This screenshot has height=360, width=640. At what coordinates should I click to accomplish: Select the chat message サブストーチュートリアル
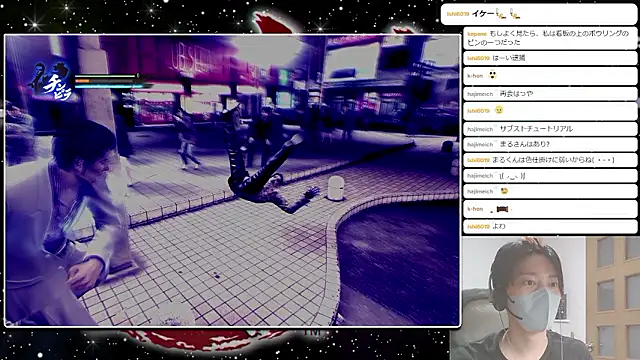click(550, 129)
